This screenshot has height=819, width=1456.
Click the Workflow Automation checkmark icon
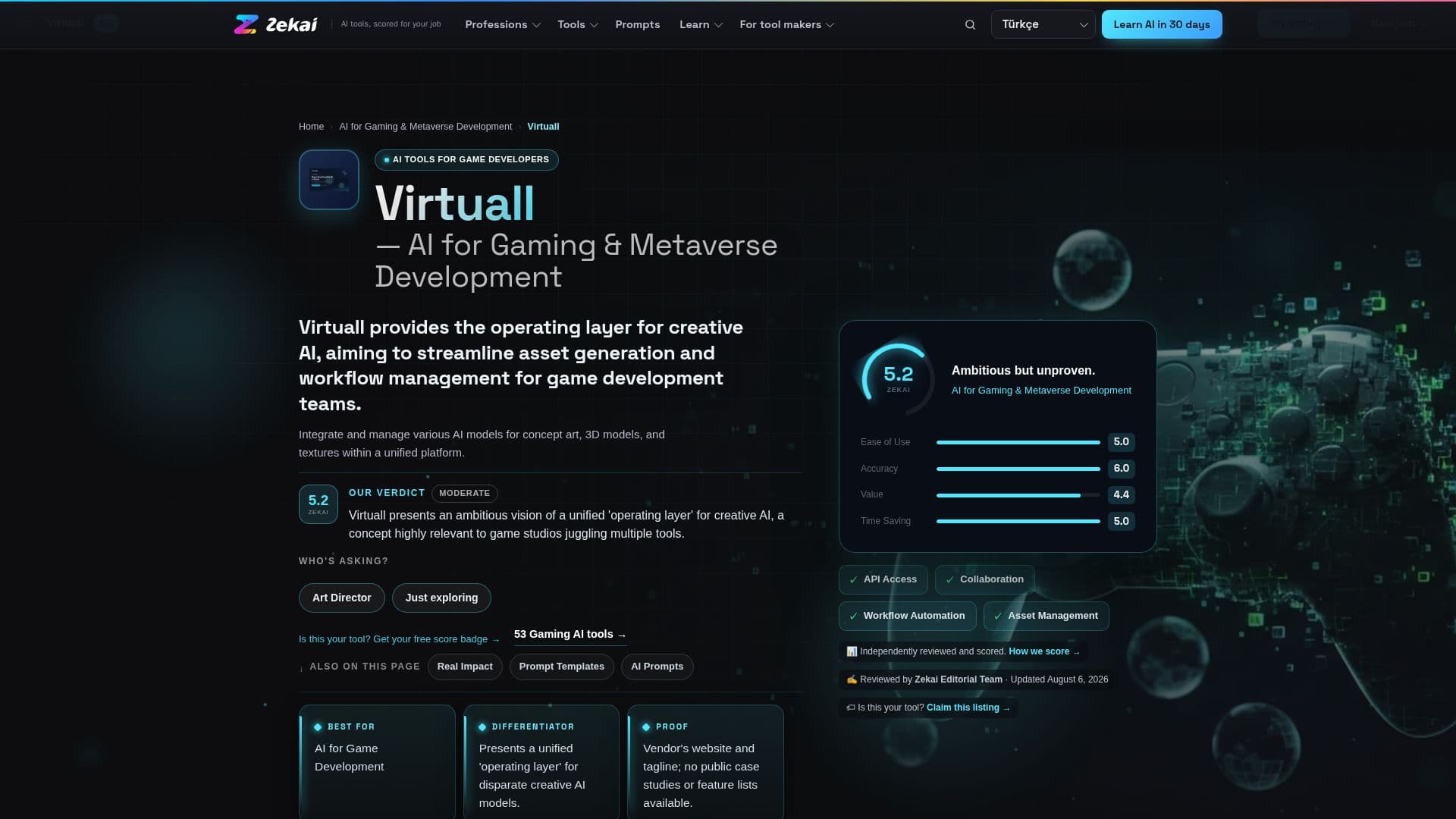854,617
